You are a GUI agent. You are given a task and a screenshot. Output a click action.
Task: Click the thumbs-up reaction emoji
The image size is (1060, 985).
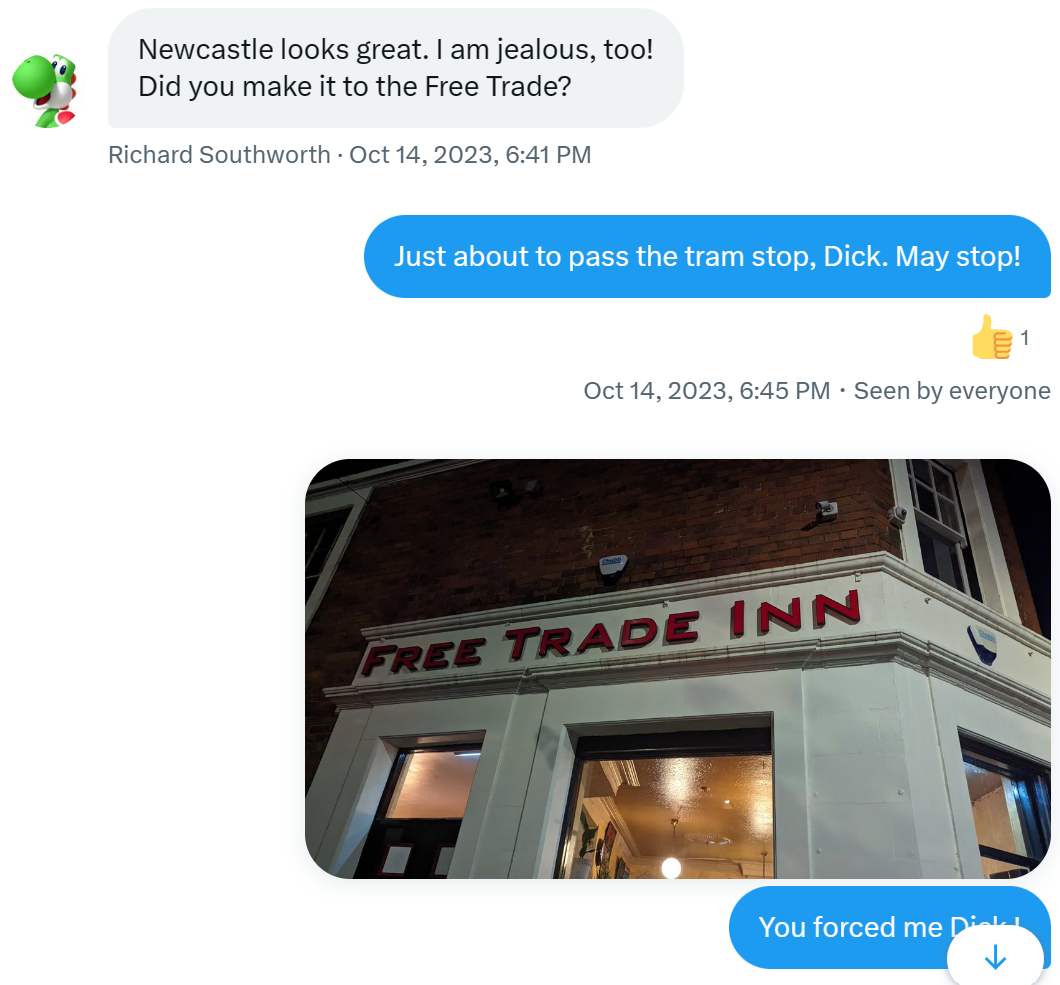(992, 337)
